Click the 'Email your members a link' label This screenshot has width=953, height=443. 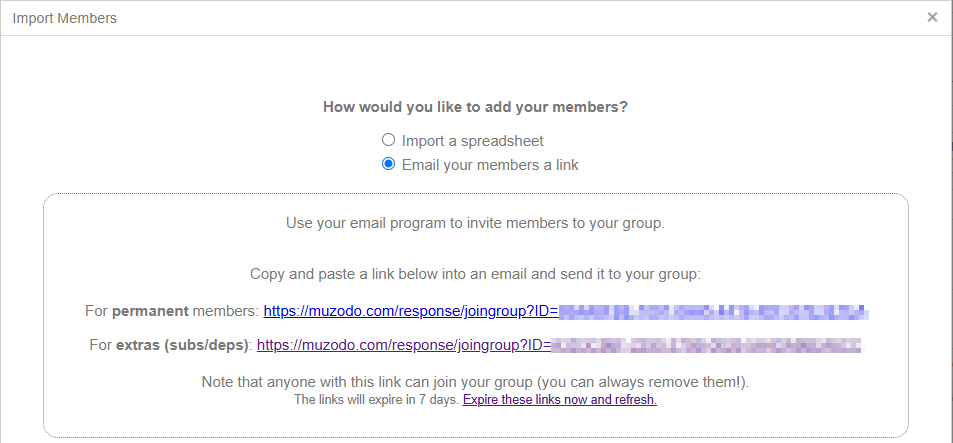click(x=490, y=165)
